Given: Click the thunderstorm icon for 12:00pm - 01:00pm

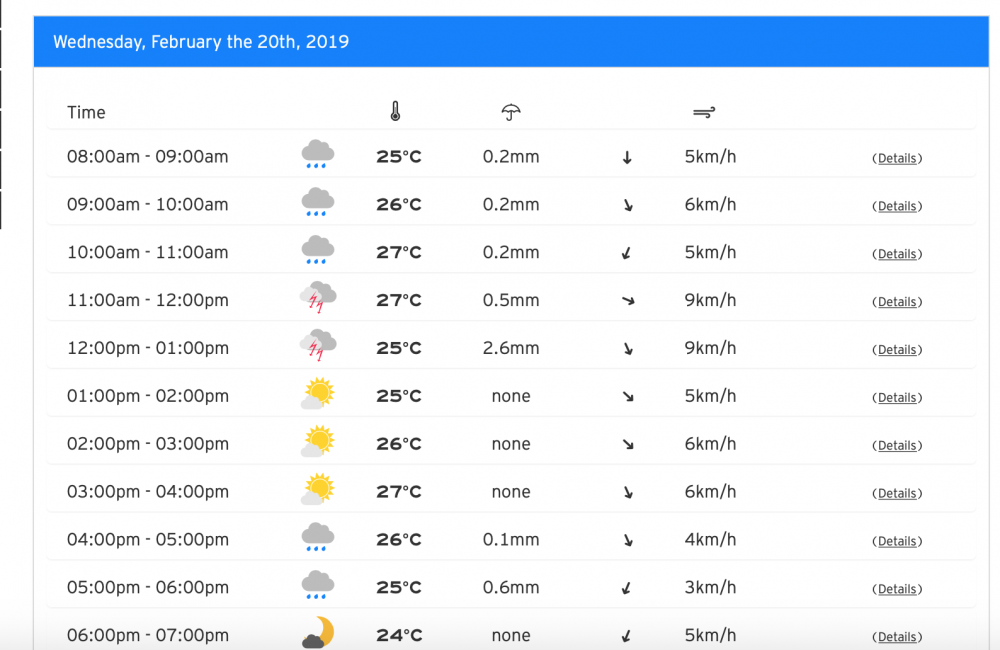Looking at the screenshot, I should (318, 347).
